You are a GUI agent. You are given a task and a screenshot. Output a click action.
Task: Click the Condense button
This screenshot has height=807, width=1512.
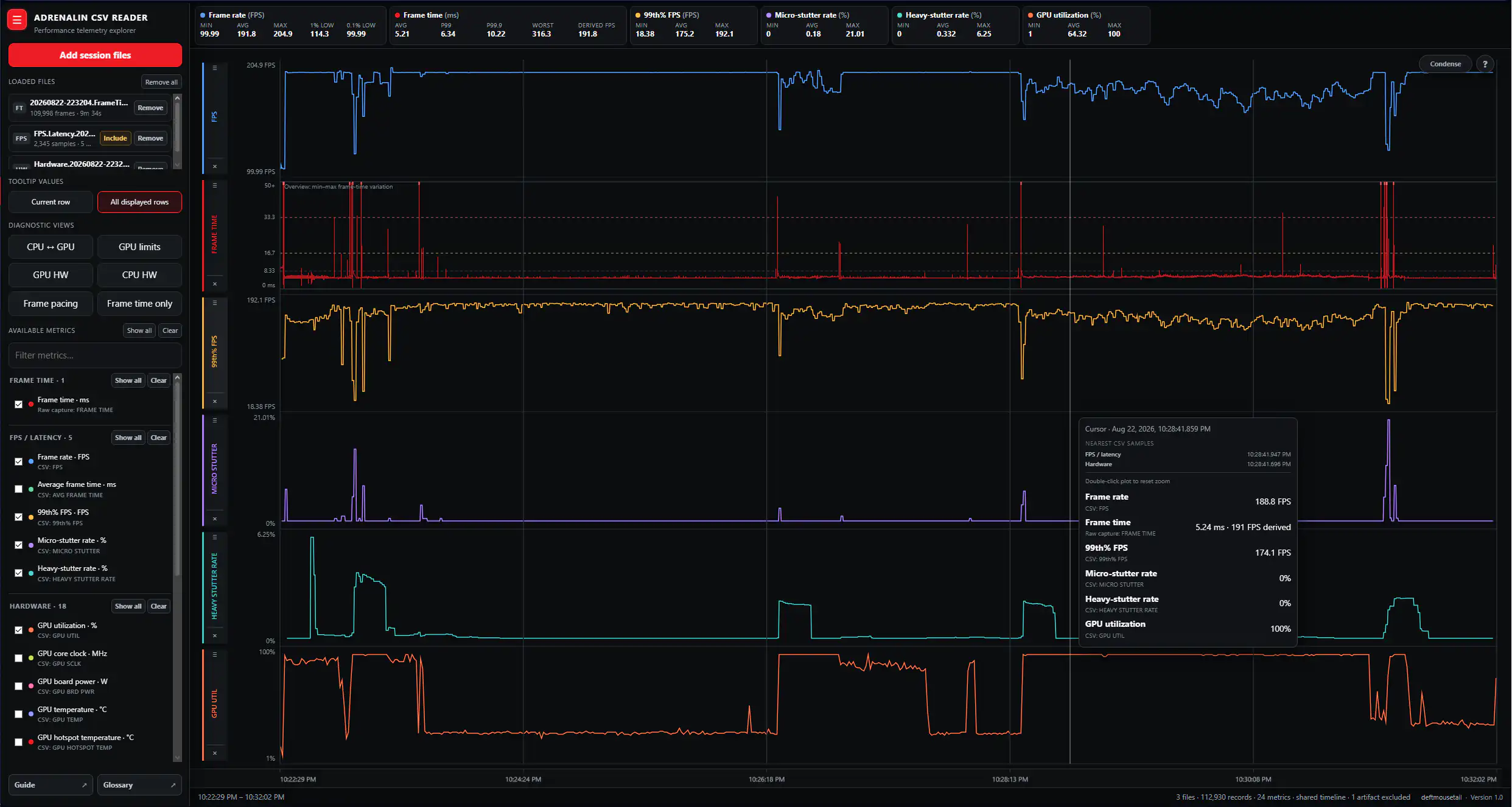coord(1445,64)
